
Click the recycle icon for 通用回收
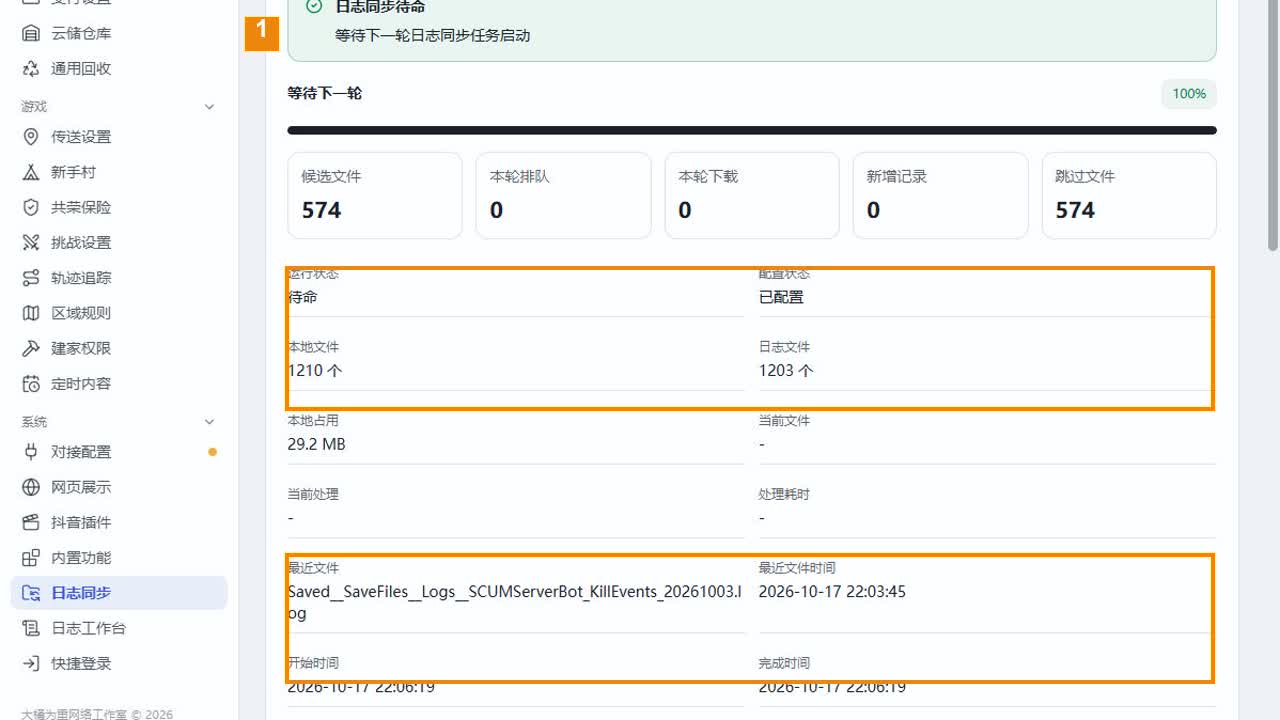pyautogui.click(x=31, y=69)
